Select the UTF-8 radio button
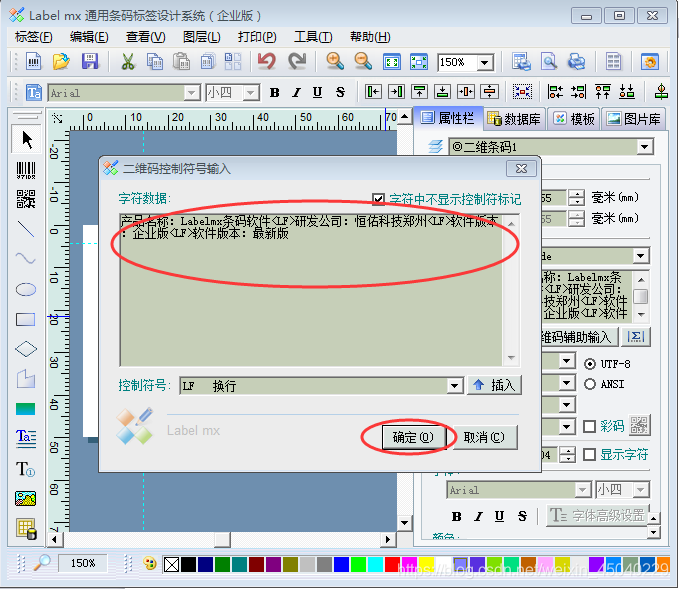Viewport: 679px width, 589px height. coord(590,364)
